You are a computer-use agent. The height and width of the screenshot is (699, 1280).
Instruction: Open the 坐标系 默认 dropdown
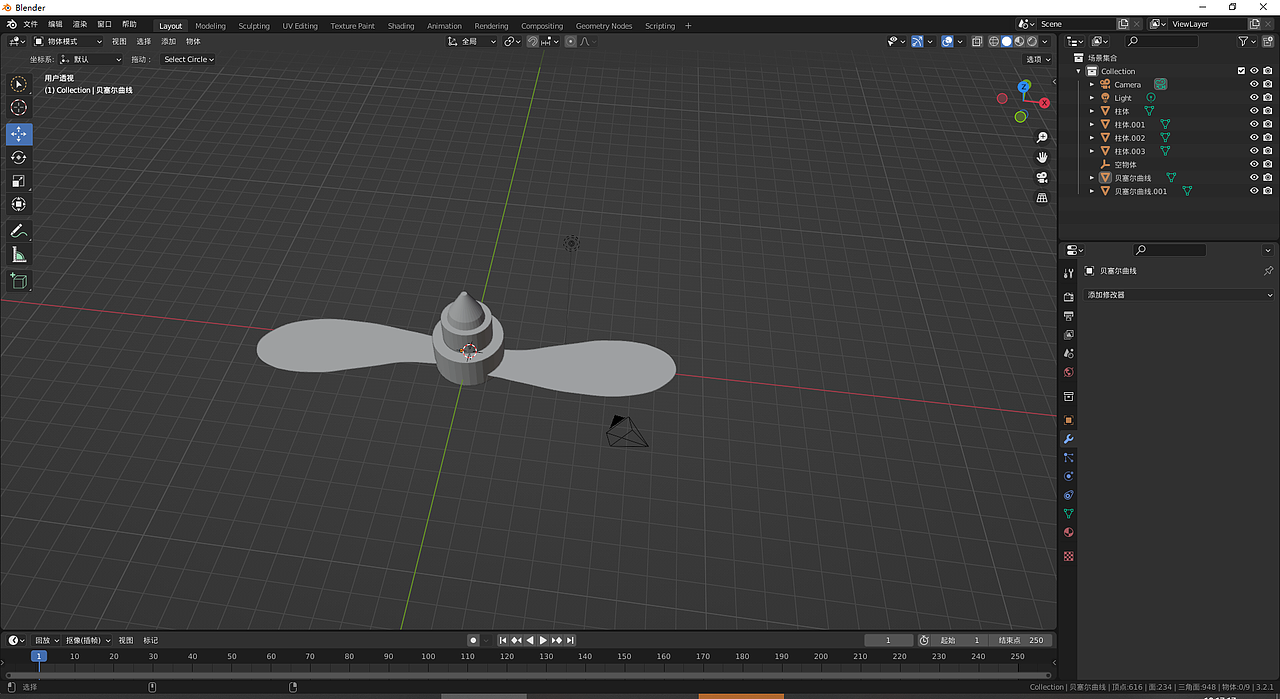(90, 60)
